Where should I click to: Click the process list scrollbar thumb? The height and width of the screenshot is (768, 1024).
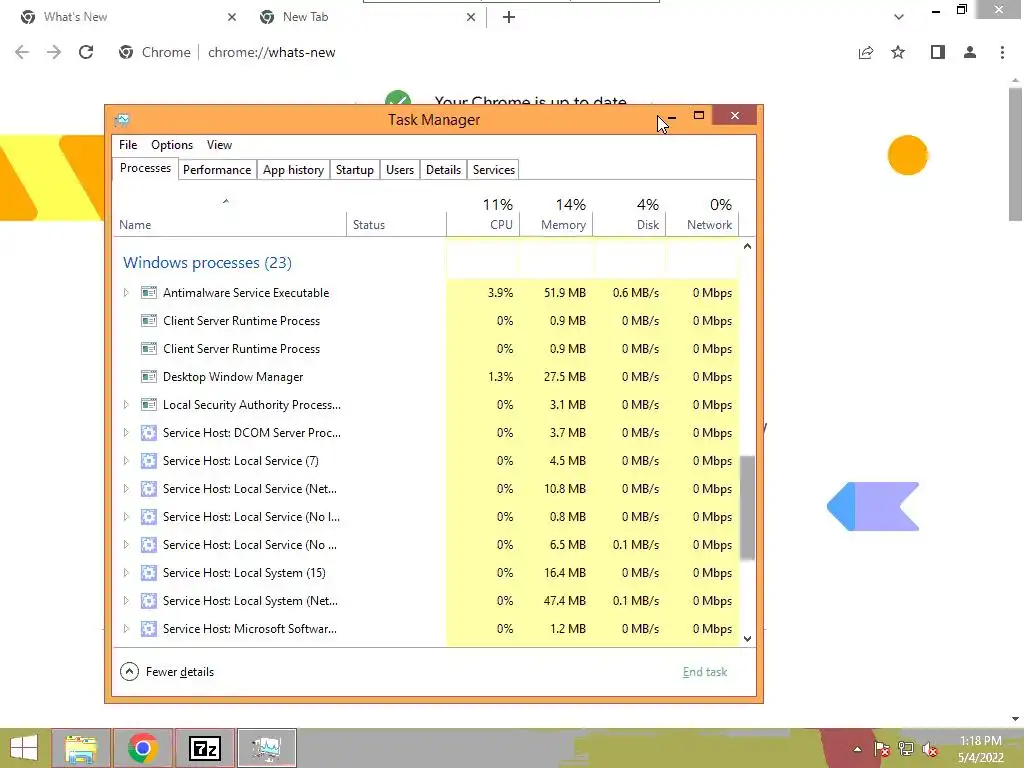coord(747,507)
